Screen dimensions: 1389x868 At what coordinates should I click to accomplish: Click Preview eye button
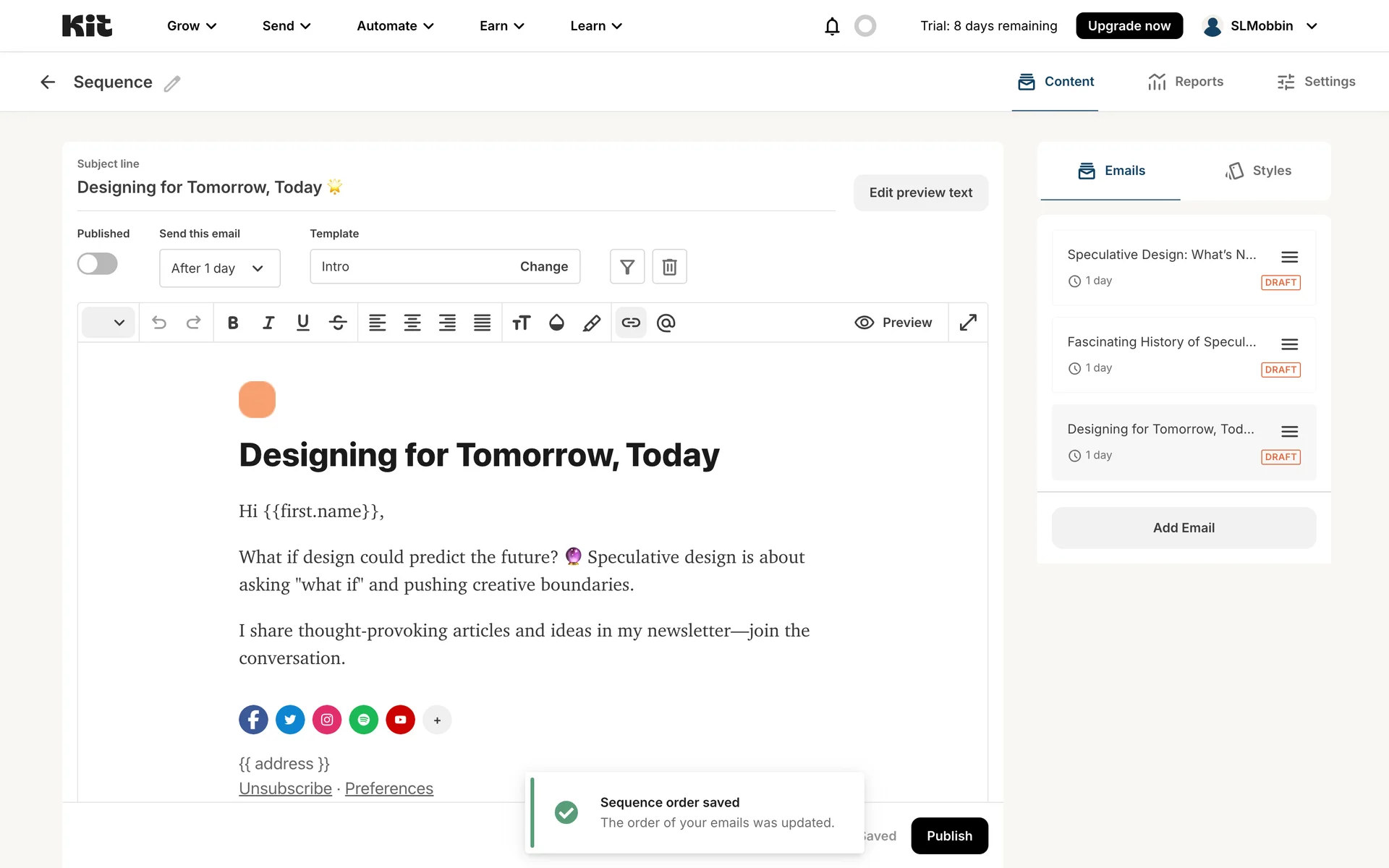[893, 323]
